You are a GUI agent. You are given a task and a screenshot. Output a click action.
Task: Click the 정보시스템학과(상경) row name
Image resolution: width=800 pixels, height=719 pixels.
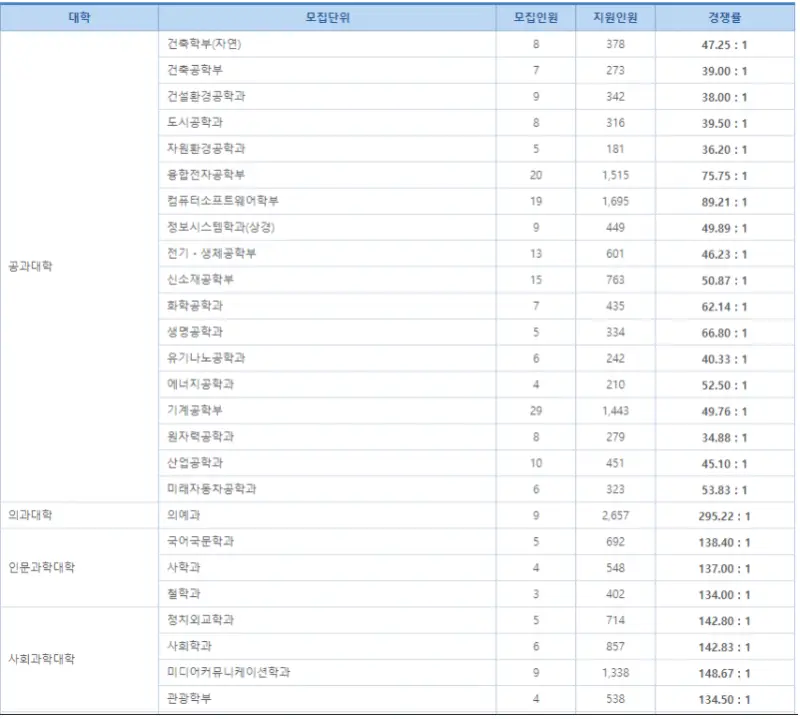coord(221,227)
